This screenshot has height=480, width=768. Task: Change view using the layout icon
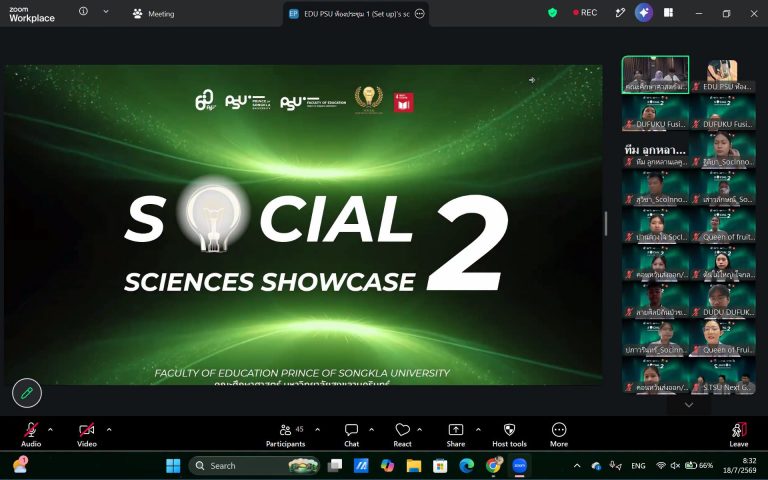(668, 13)
